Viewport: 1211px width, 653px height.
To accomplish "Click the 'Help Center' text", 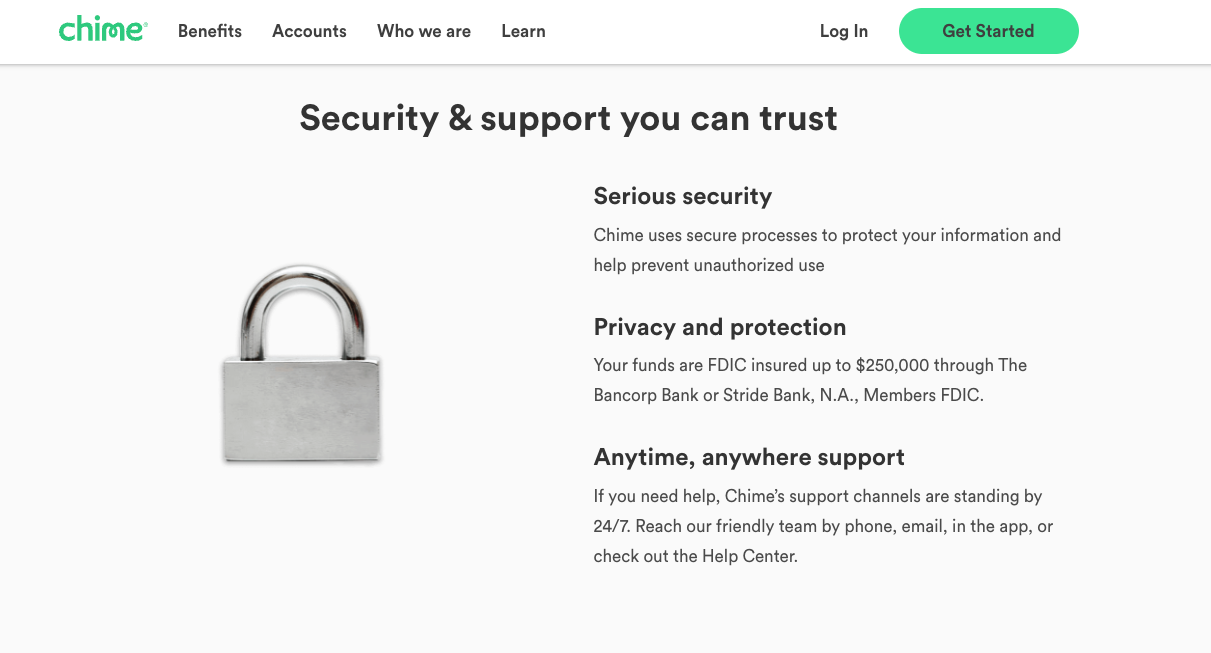I will click(749, 556).
